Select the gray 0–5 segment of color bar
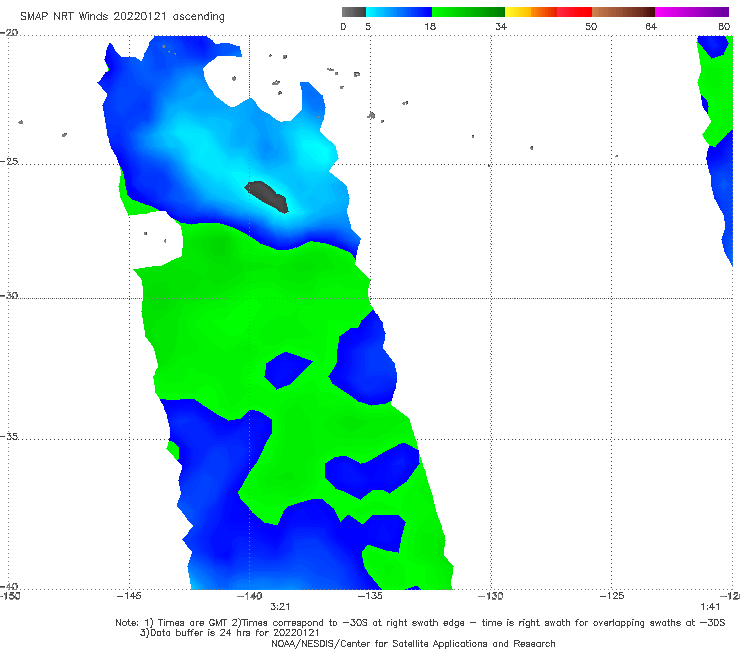 point(354,12)
